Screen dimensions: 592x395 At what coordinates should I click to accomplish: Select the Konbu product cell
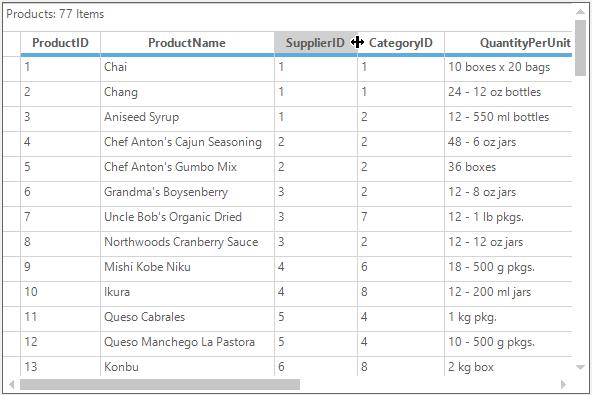coord(187,366)
